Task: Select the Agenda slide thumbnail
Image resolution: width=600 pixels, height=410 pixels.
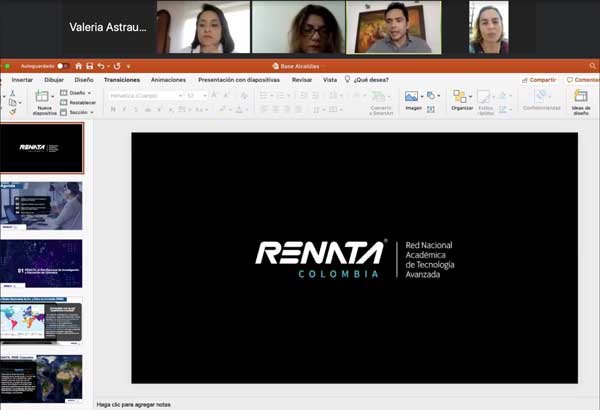Action: tap(41, 206)
